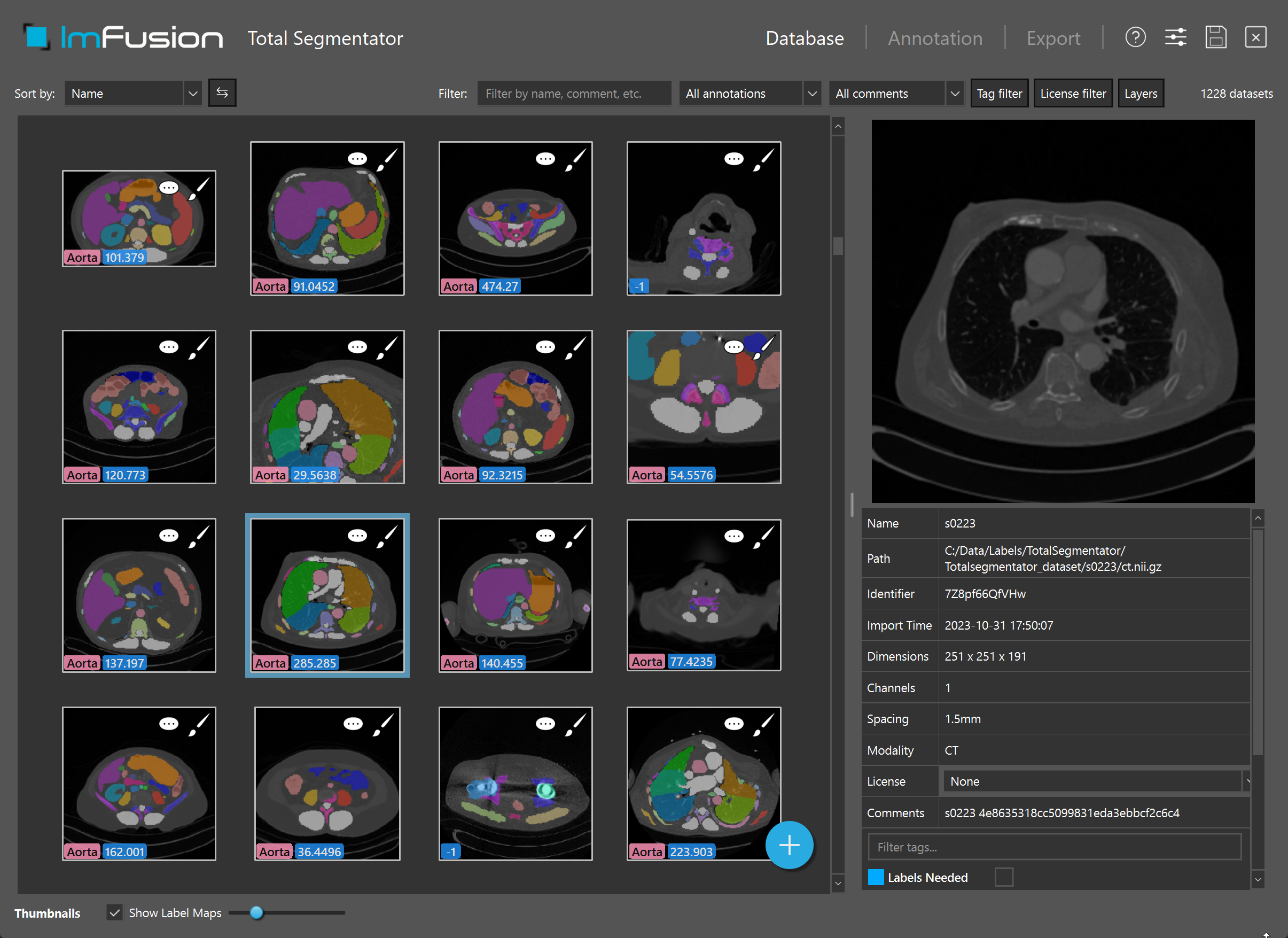Open comment bubble on Aorta 137.197 thumbnail
1288x938 pixels.
coord(169,536)
